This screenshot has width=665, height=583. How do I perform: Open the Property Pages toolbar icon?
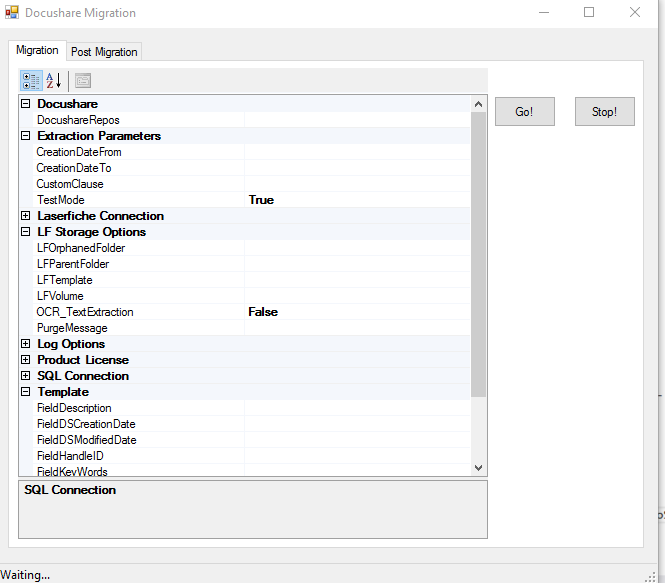click(x=83, y=81)
